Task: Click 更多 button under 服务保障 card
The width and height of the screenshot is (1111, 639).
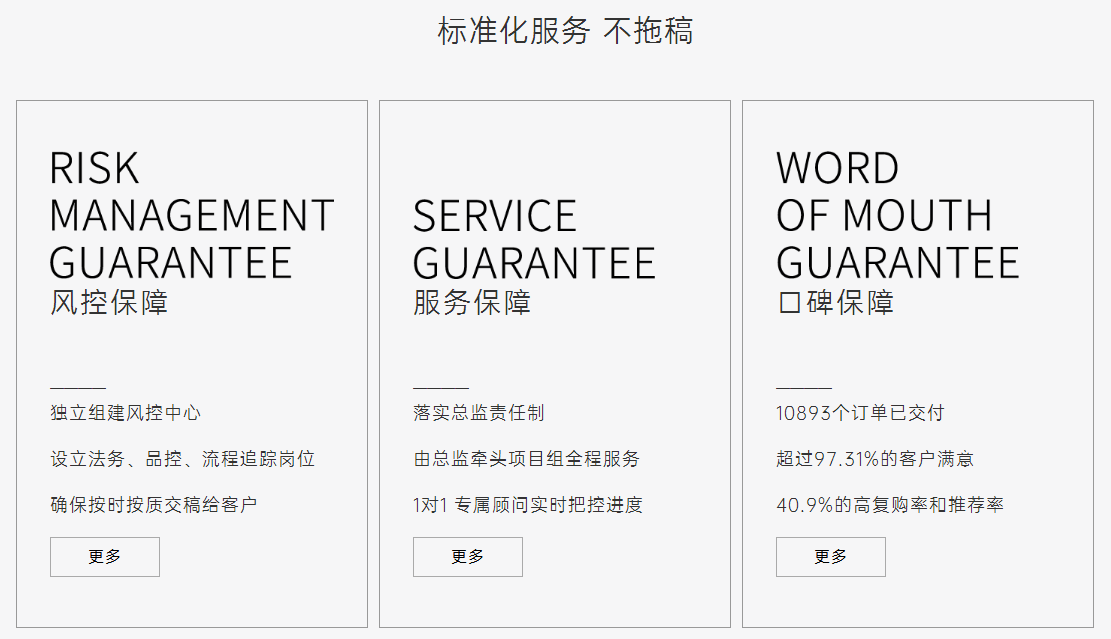Action: tap(467, 557)
